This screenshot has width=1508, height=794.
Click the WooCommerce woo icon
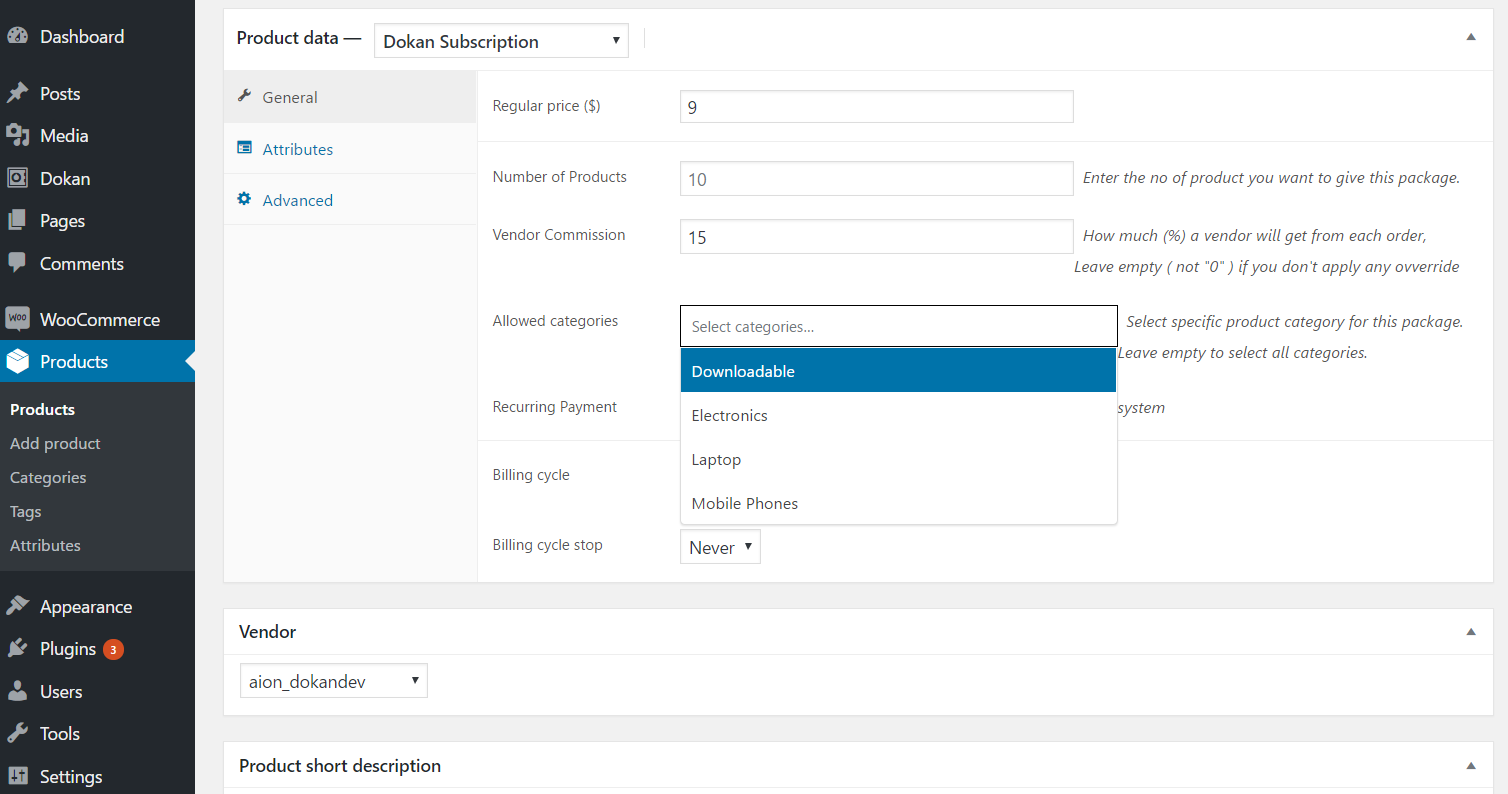point(18,319)
